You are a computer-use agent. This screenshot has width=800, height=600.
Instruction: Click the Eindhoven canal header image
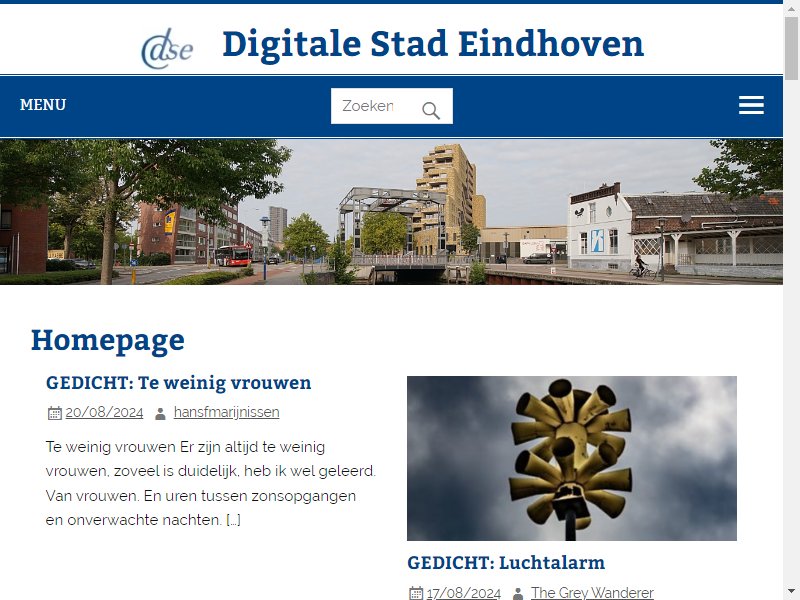391,212
